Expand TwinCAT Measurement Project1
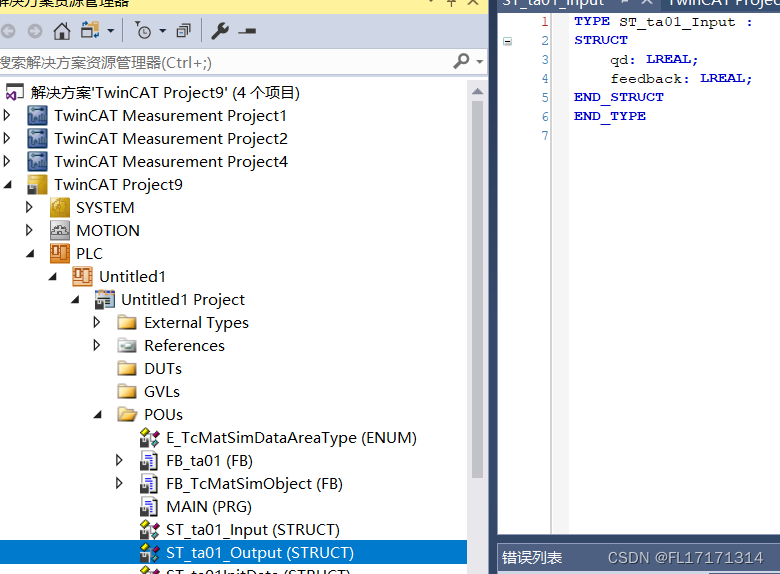This screenshot has width=780, height=574. pos(6,116)
